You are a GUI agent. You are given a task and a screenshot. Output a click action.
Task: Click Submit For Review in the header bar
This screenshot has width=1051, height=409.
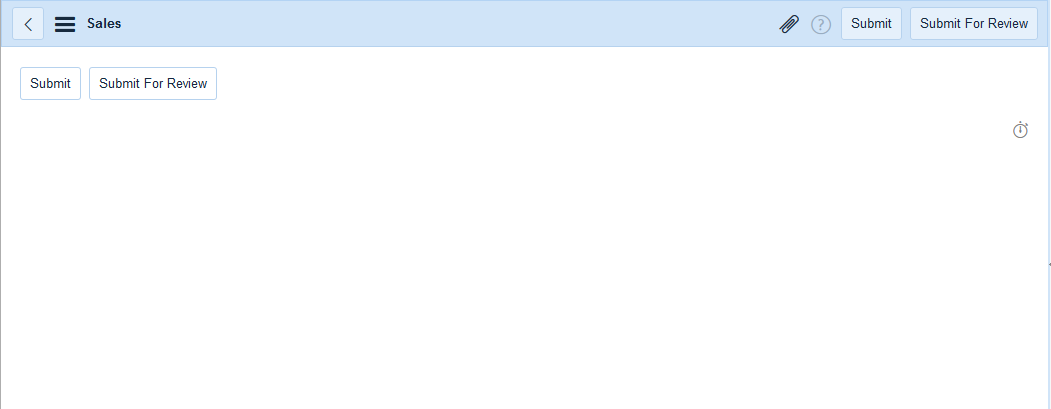coord(974,23)
